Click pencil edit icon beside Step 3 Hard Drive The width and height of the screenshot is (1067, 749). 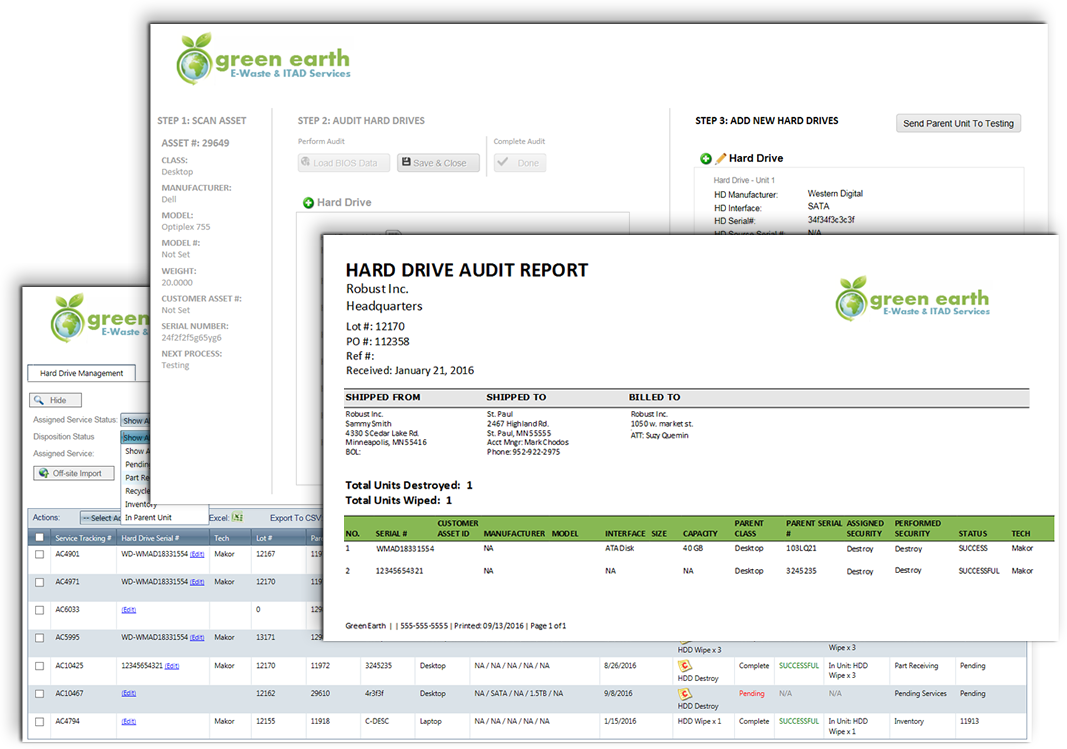(720, 159)
